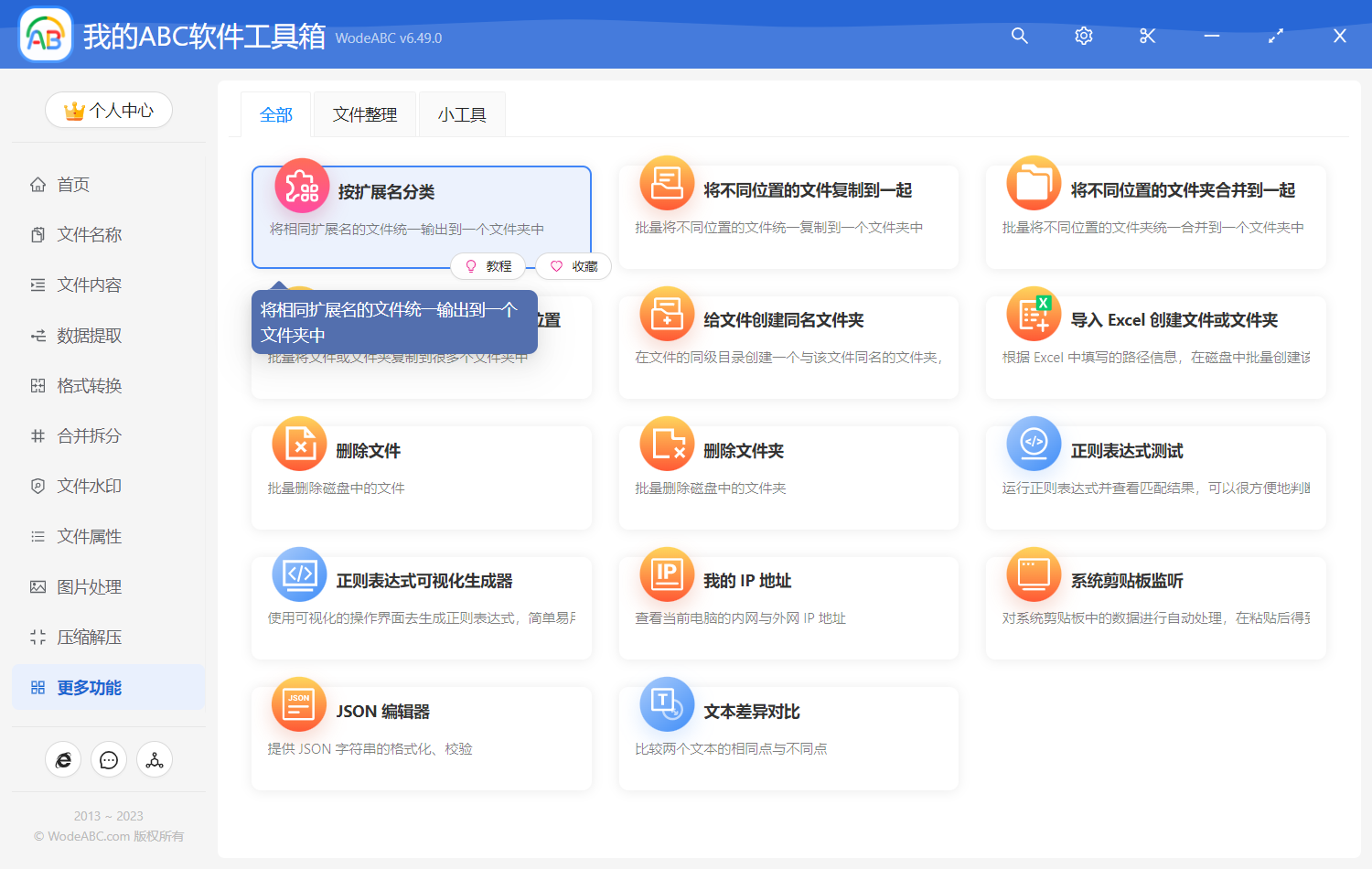1372x869 pixels.
Task: Favorite the tool with 收藏 button
Action: [x=573, y=266]
